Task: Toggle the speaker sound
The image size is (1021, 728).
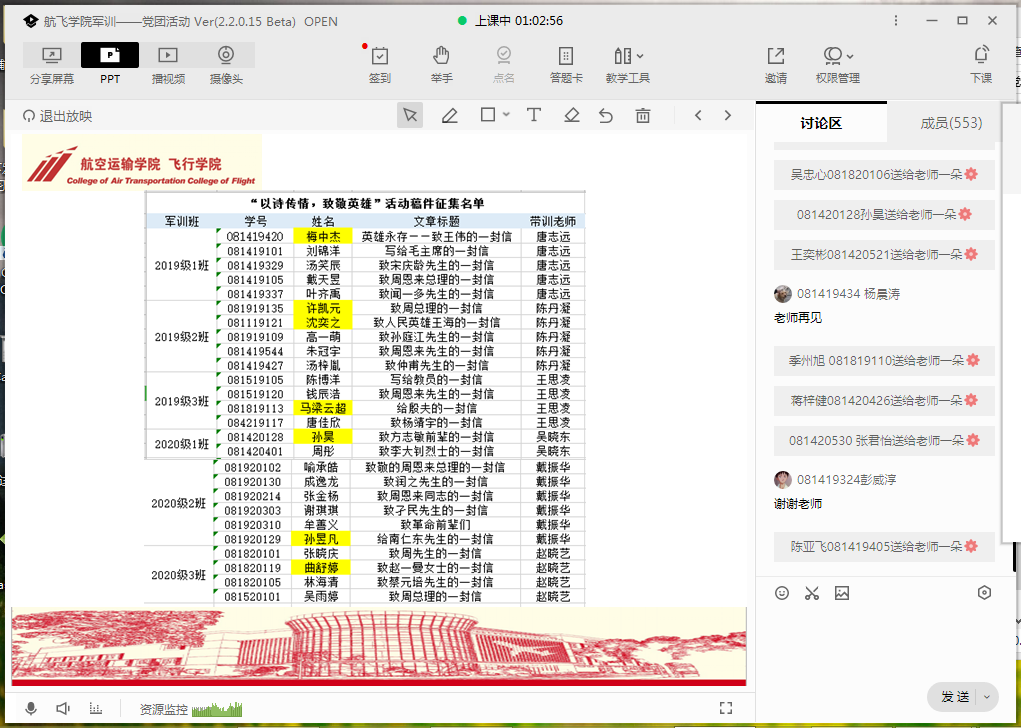Action: point(63,709)
